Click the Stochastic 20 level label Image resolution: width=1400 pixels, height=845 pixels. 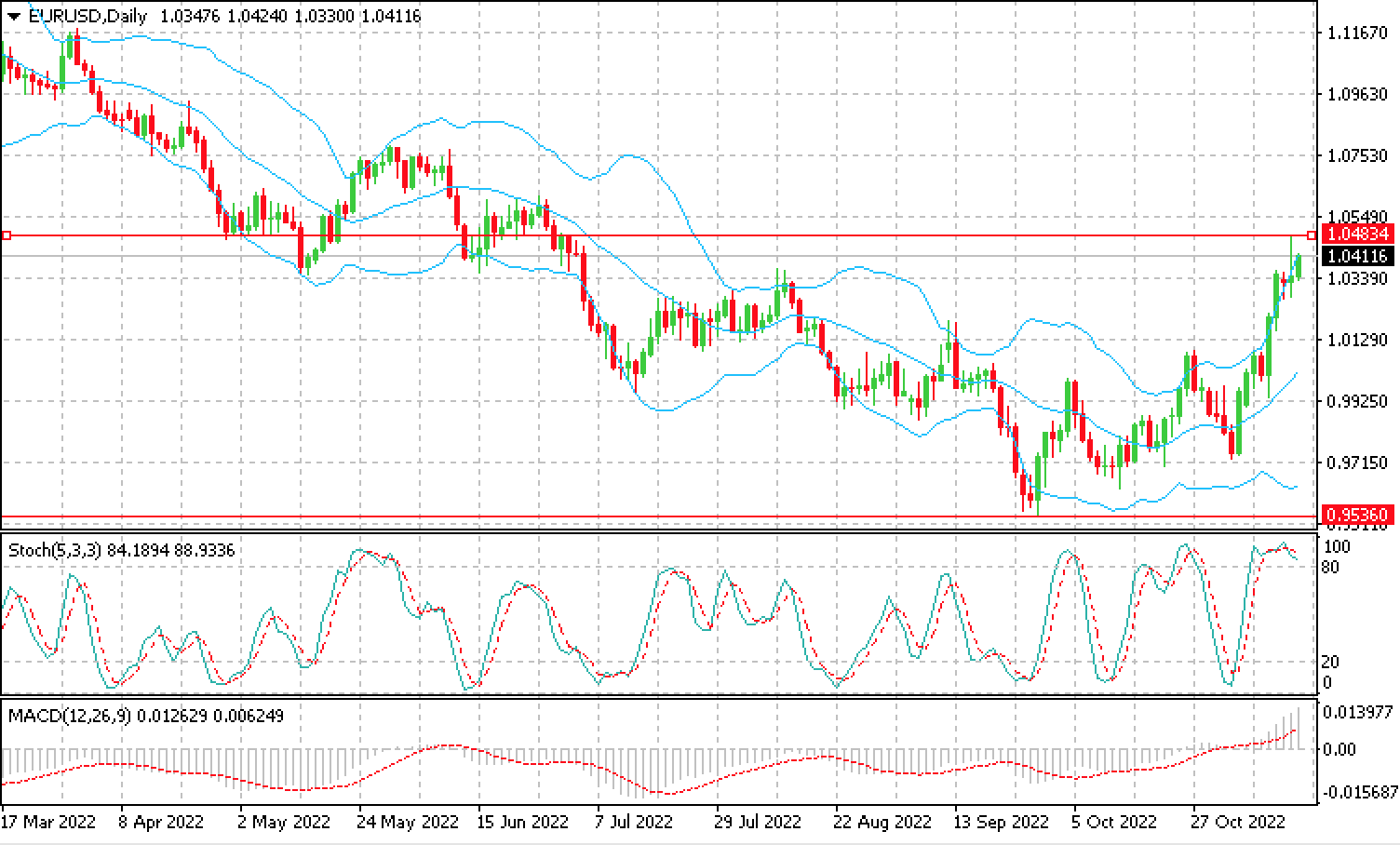[x=1332, y=662]
